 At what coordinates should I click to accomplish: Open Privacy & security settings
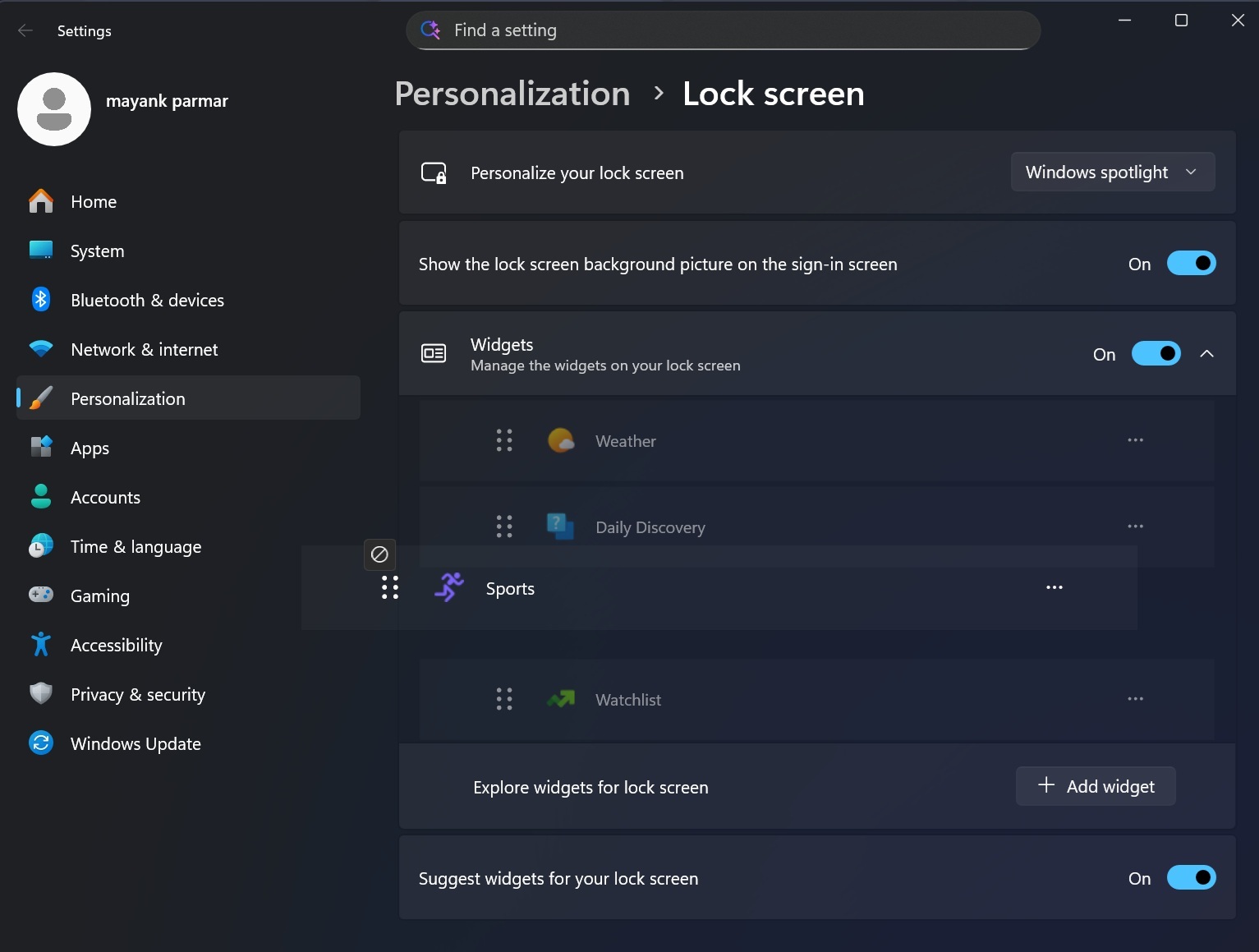pyautogui.click(x=188, y=694)
